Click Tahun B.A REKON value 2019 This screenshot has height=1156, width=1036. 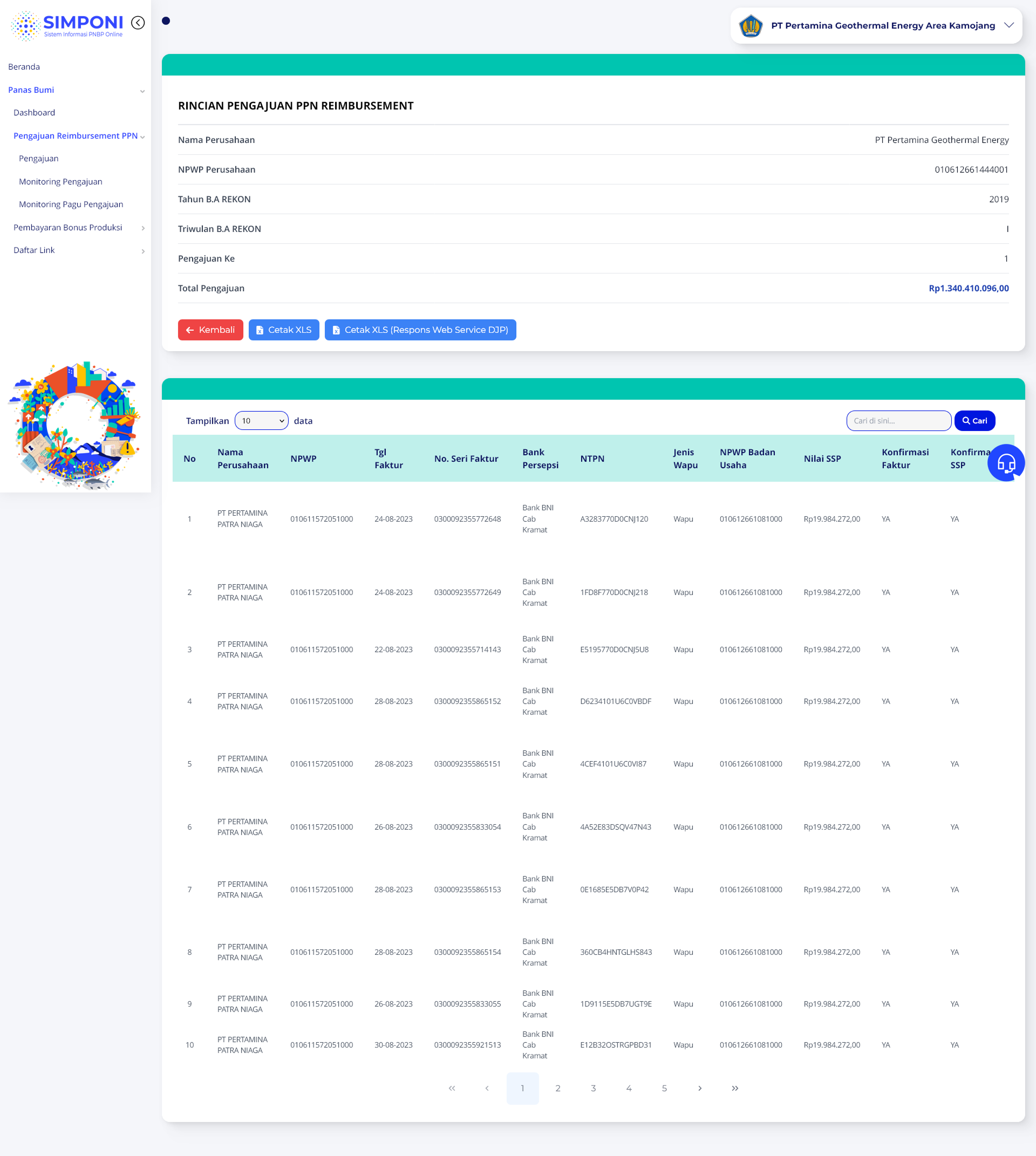point(999,199)
